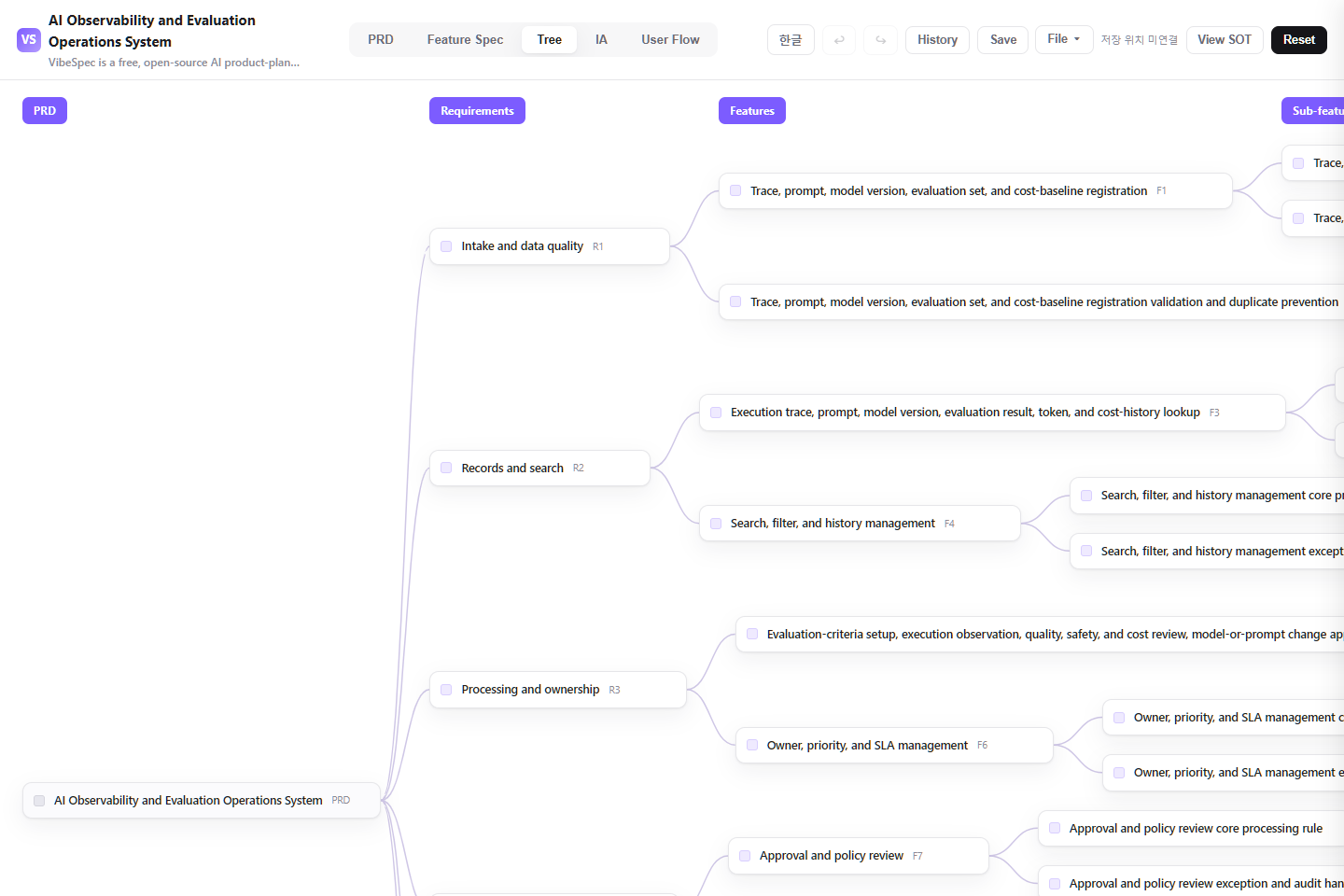Viewport: 1344px width, 896px height.
Task: Check the F3 Execution trace lookup checkbox
Action: point(716,413)
